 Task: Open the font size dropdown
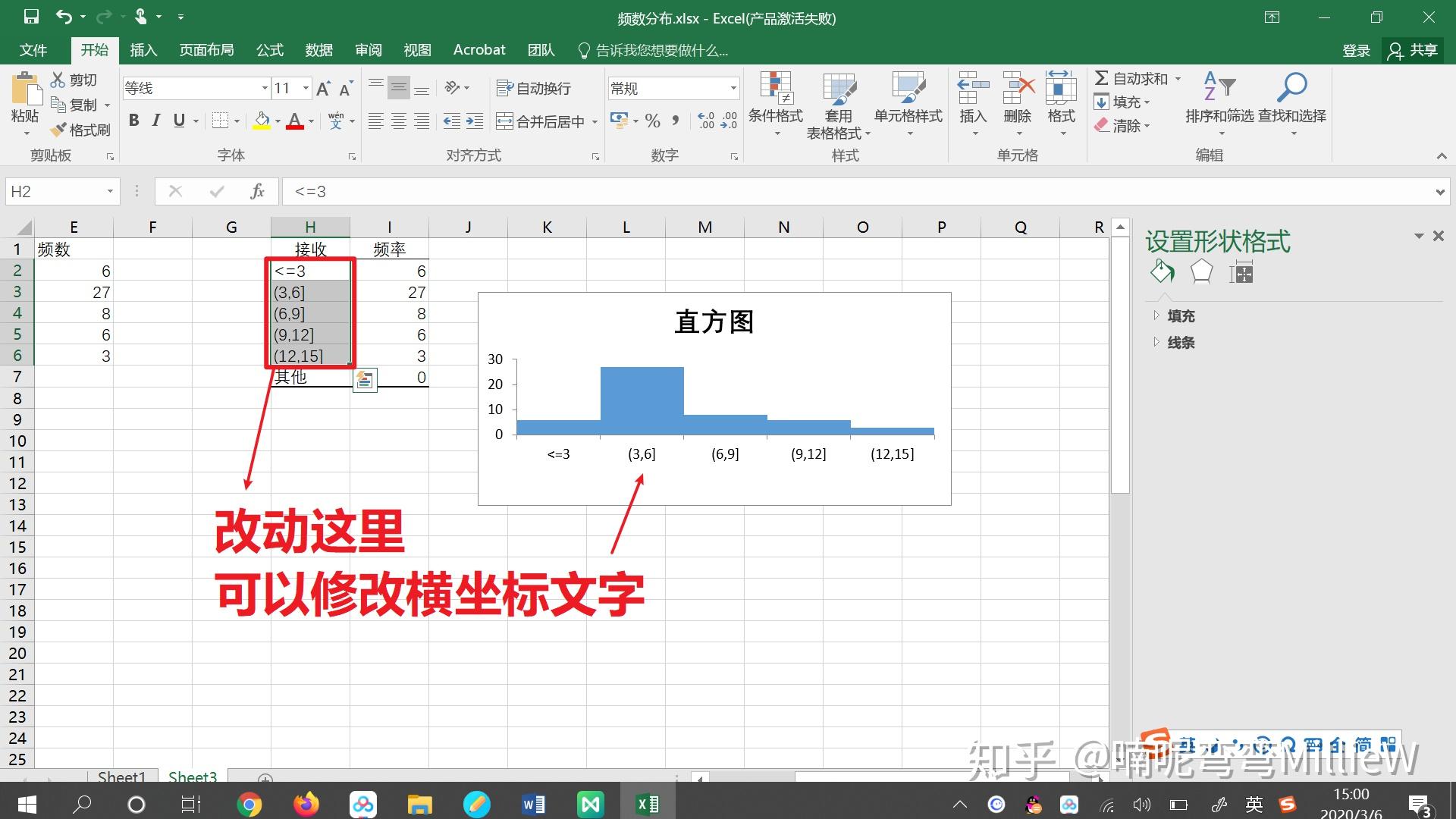tap(306, 89)
